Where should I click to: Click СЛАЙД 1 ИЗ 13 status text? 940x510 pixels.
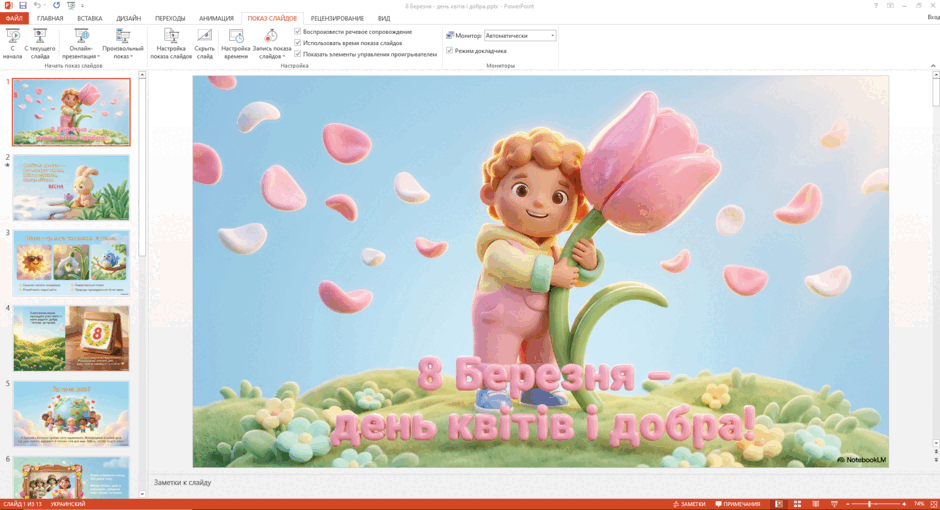[x=23, y=505]
